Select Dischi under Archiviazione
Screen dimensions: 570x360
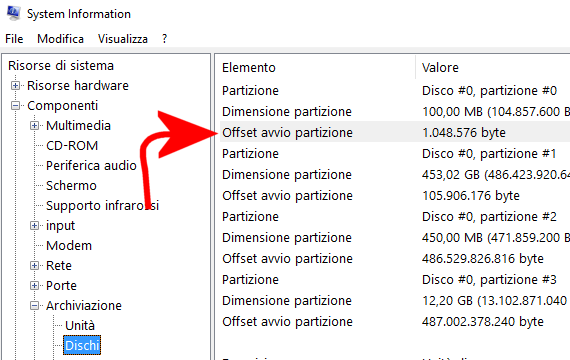tap(82, 345)
